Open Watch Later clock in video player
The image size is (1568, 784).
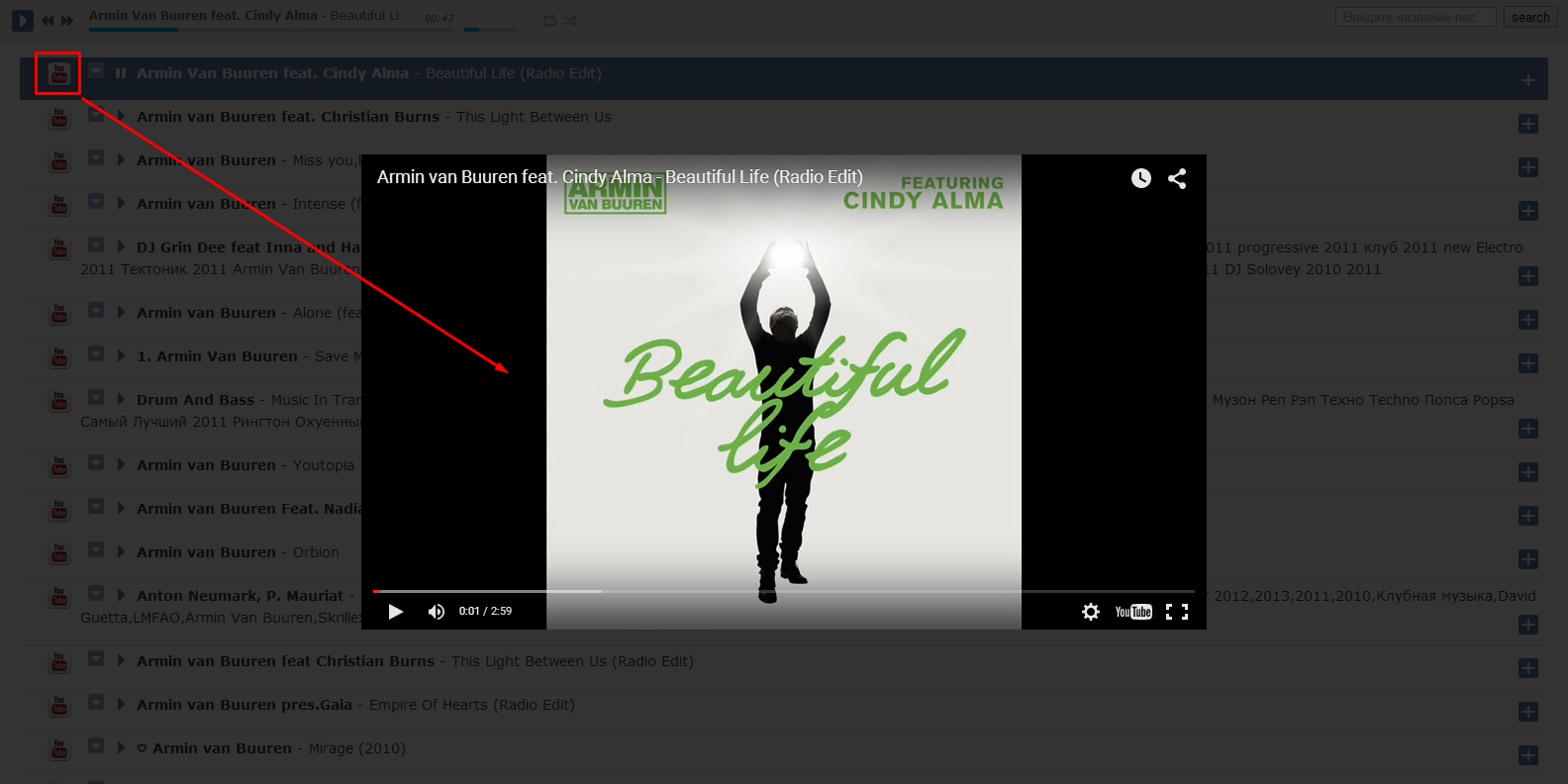pos(1141,178)
